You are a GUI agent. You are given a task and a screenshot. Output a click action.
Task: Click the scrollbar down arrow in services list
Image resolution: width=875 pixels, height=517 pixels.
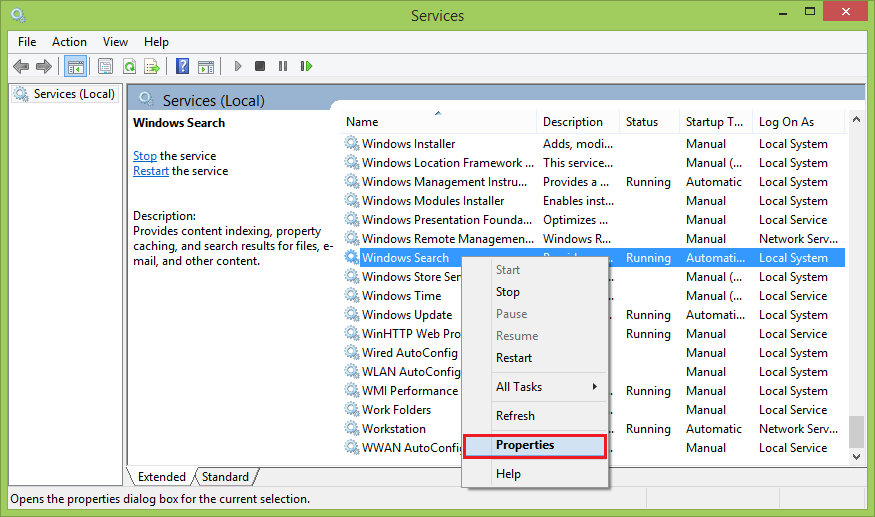click(x=857, y=457)
